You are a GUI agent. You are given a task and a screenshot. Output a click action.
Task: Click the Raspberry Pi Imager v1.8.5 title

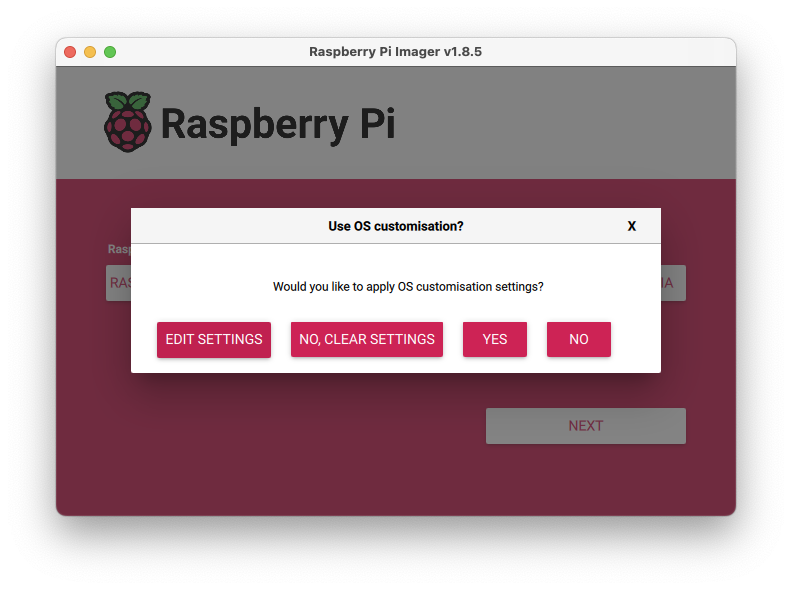tap(395, 52)
